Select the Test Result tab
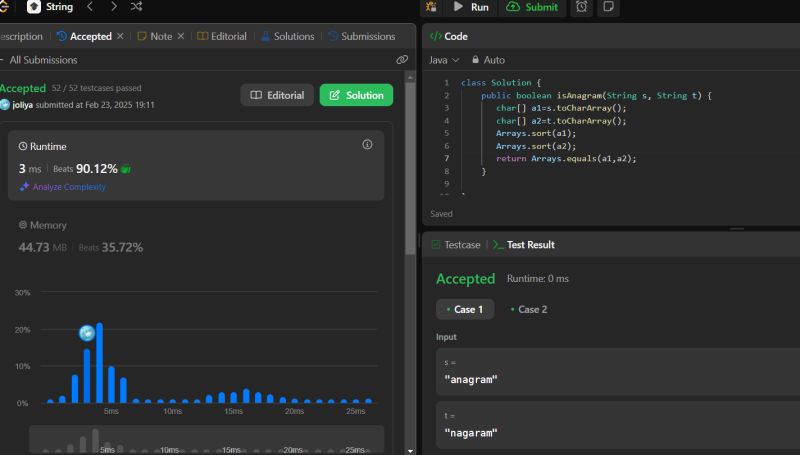The image size is (800, 455). (x=524, y=245)
